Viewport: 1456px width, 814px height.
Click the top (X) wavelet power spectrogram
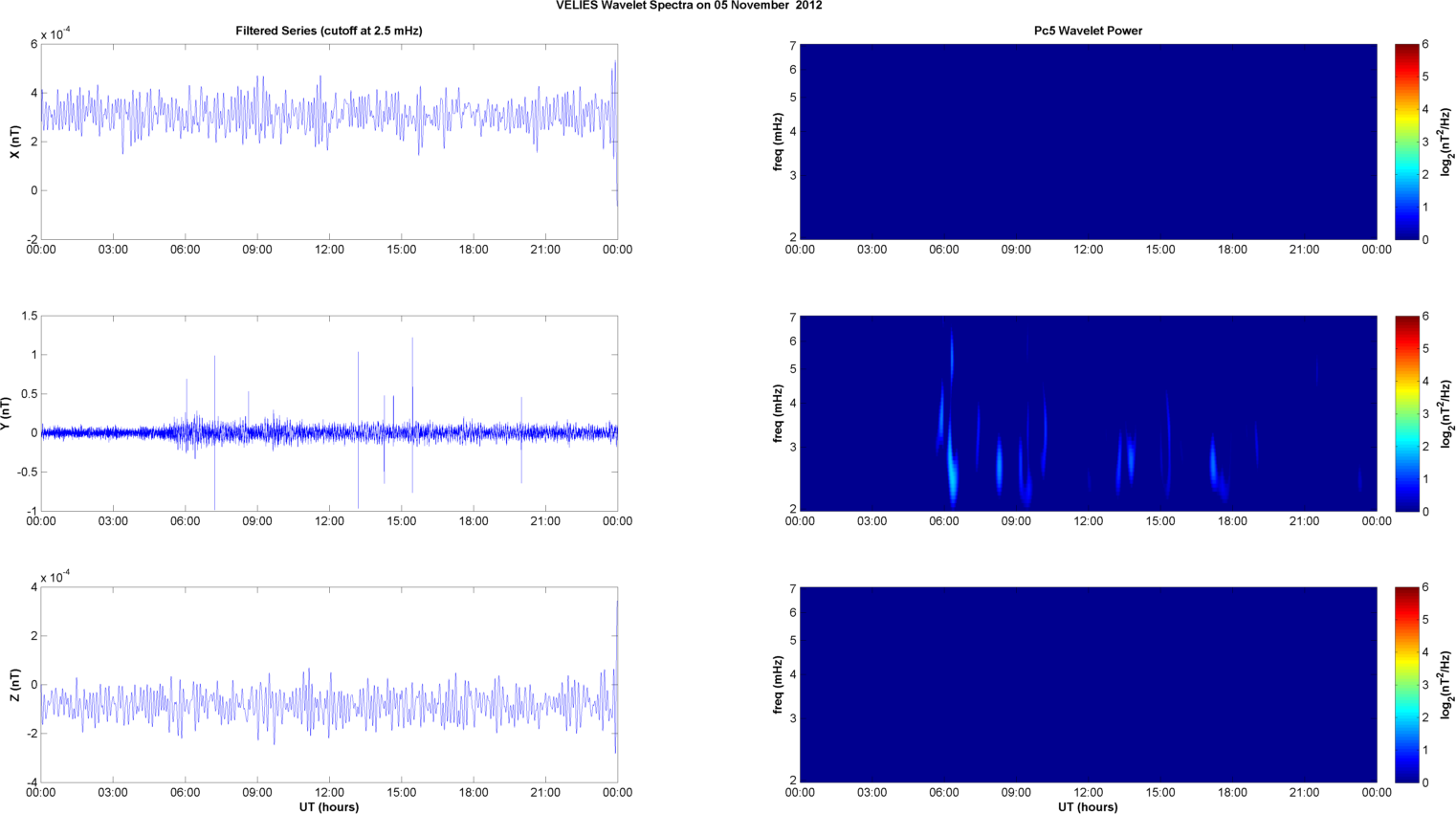[1088, 142]
